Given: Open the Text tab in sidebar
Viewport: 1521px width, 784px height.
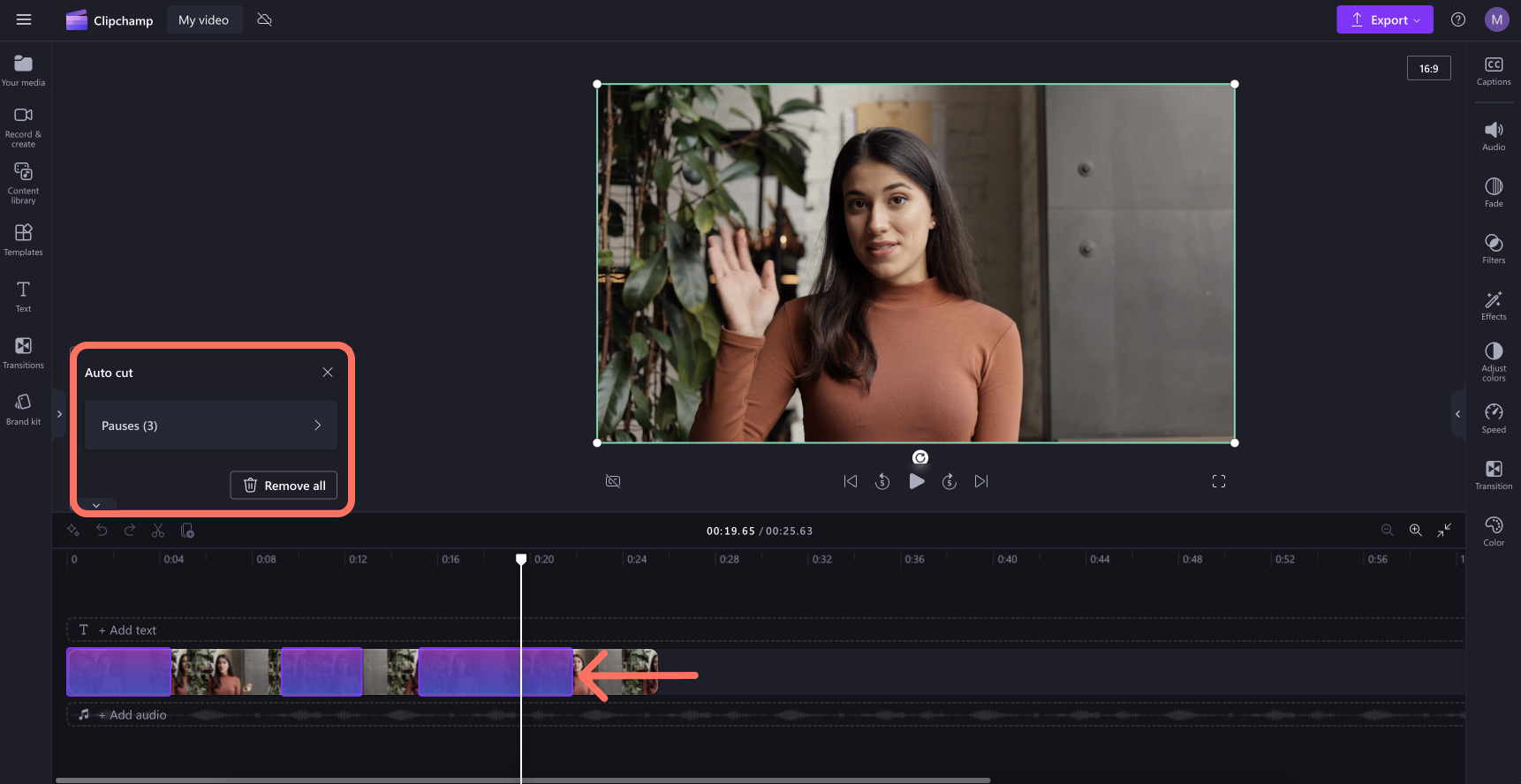Looking at the screenshot, I should click(24, 297).
